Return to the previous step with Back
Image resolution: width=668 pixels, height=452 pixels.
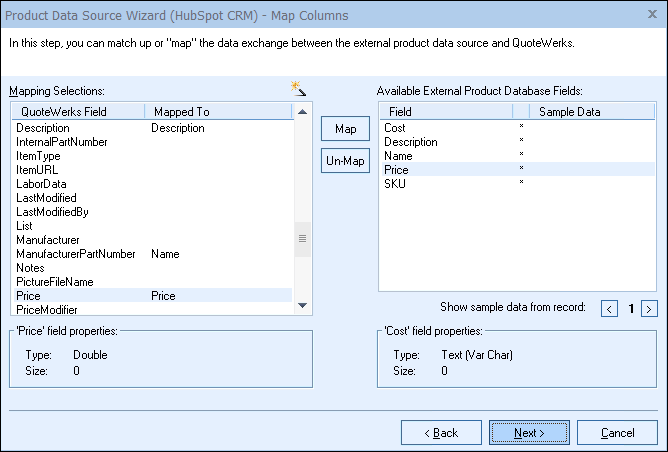pyautogui.click(x=441, y=433)
